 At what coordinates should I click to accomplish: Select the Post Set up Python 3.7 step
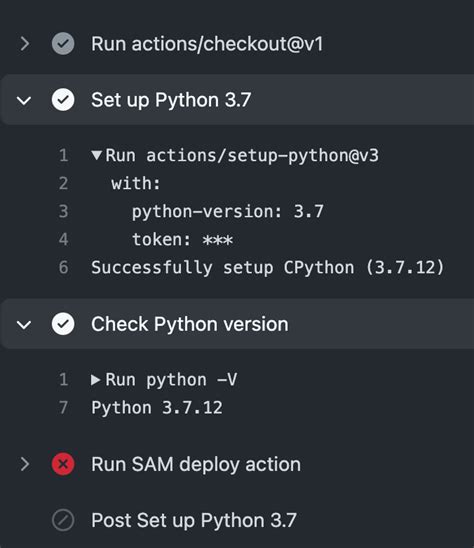[x=194, y=521]
